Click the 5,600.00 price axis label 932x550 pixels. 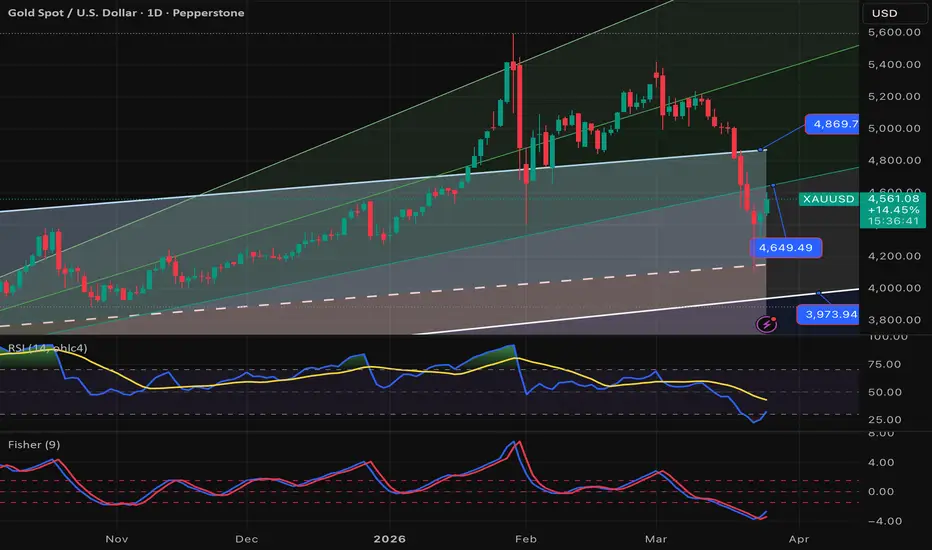pos(893,33)
